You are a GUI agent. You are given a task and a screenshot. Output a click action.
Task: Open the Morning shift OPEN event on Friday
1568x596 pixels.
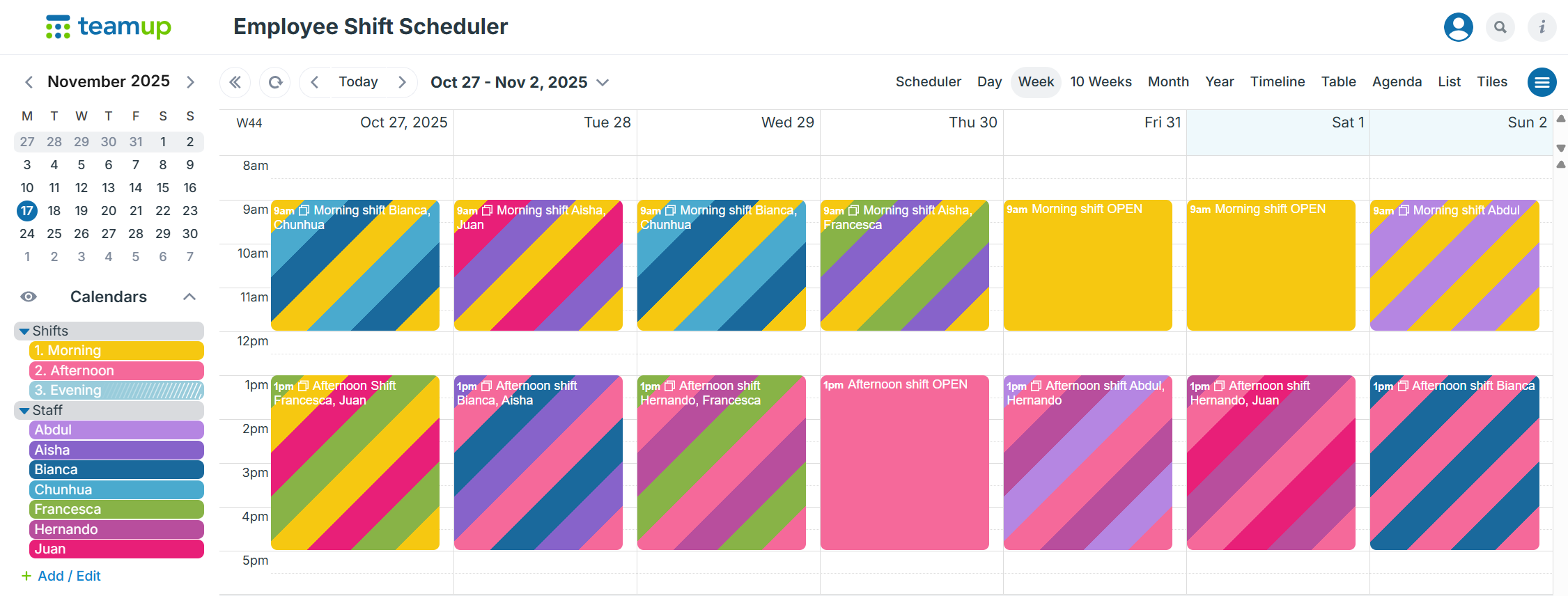[x=1087, y=265]
